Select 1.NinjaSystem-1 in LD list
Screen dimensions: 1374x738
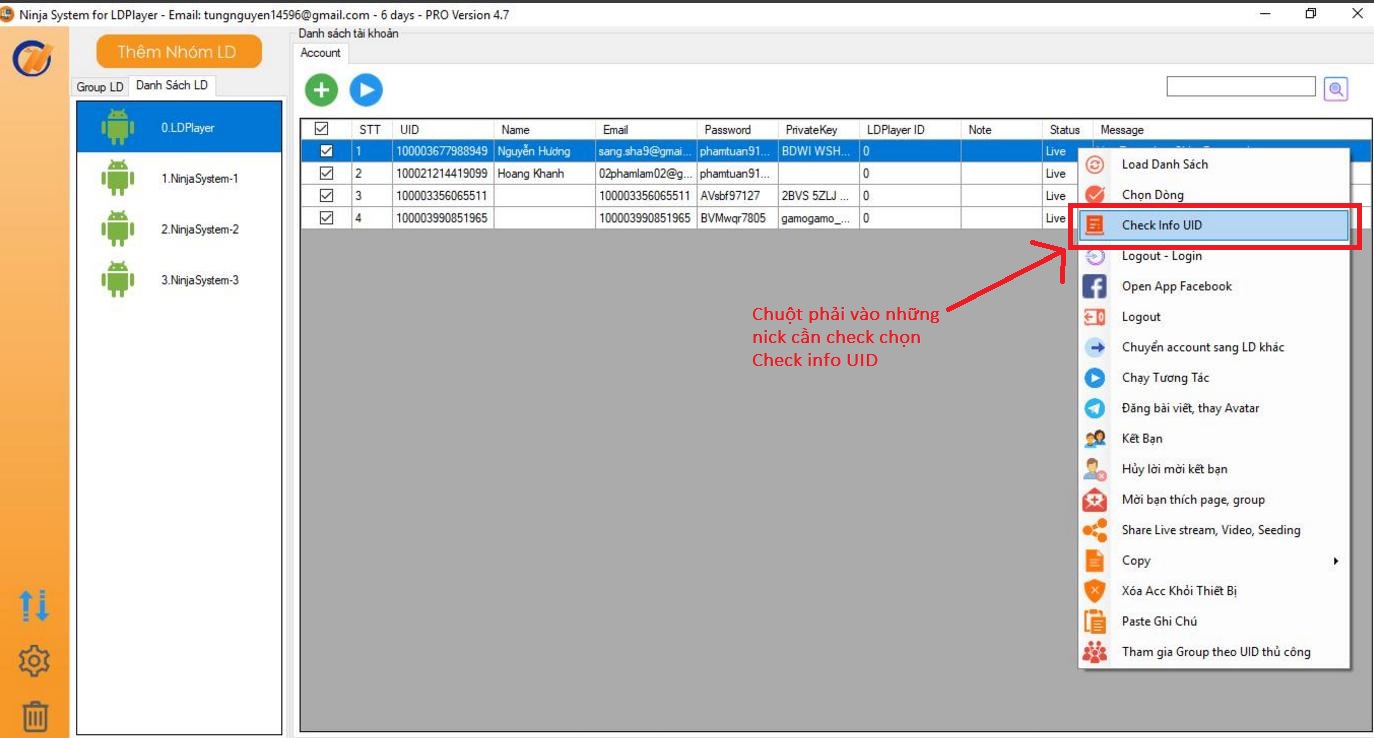(x=179, y=178)
